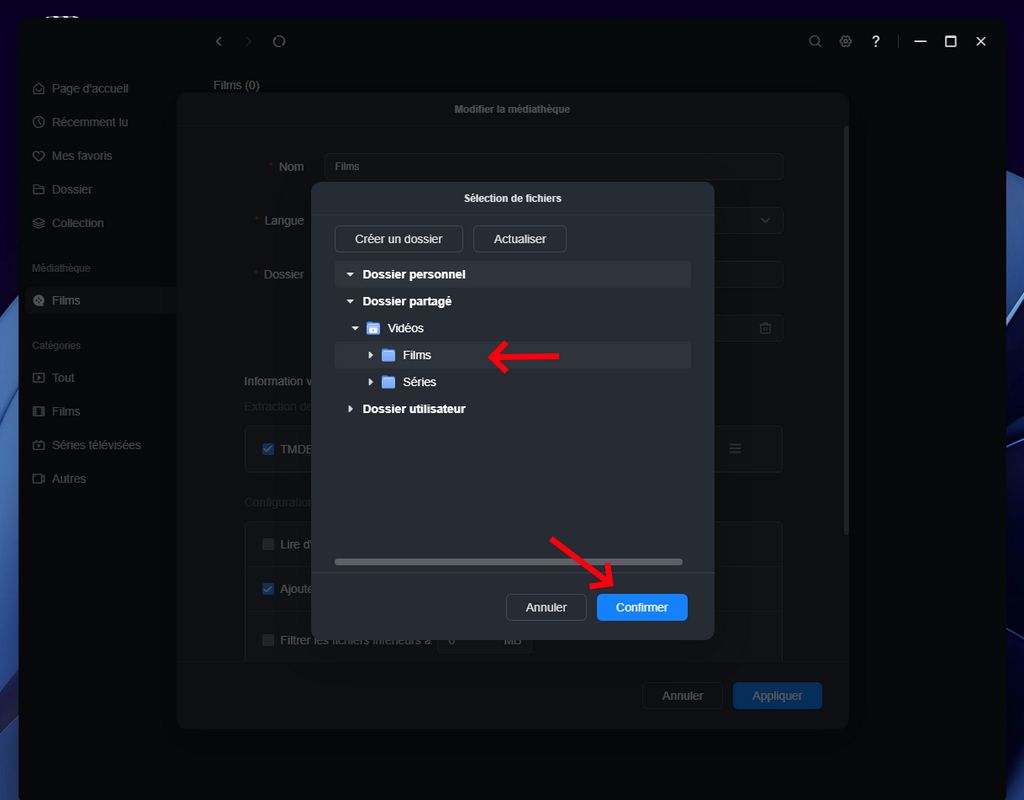Toggle the TMDB checkbox
This screenshot has width=1024, height=800.
(x=268, y=449)
